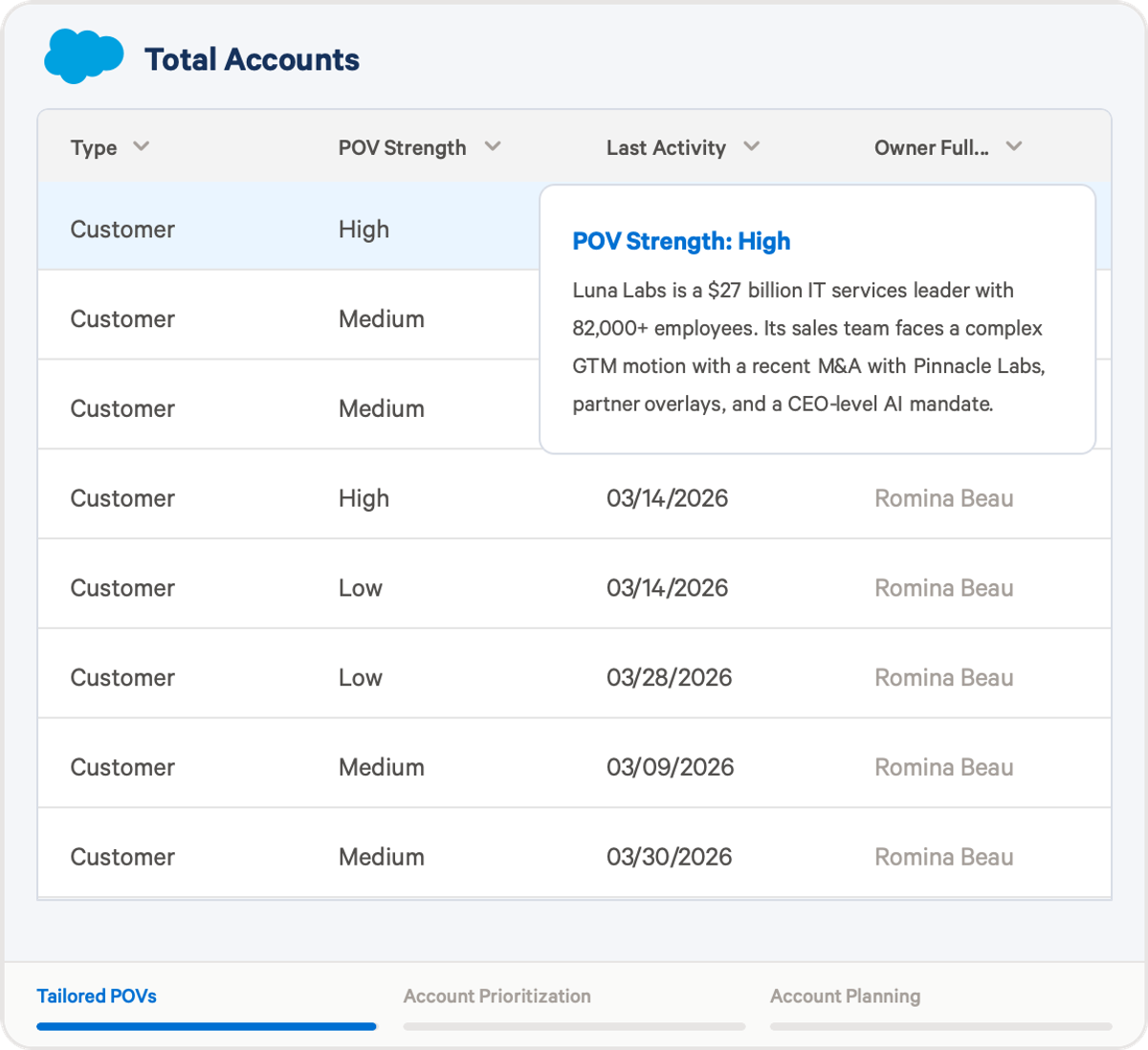Viewport: 1148px width, 1050px height.
Task: Click the Owner Full Name column chevron
Action: (1015, 146)
